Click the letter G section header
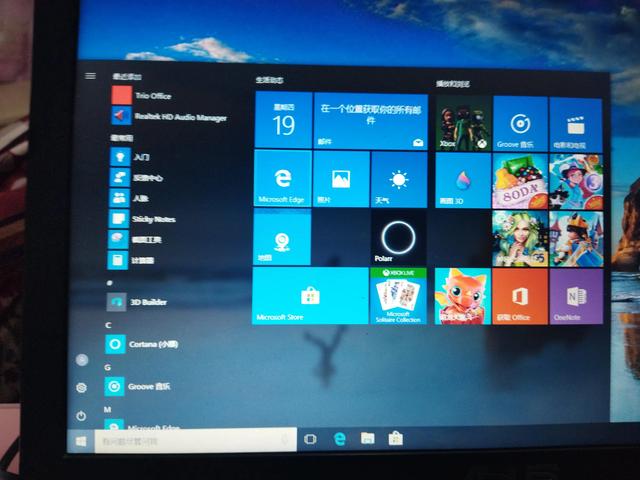Screen dimensions: 640x480 click(x=107, y=367)
